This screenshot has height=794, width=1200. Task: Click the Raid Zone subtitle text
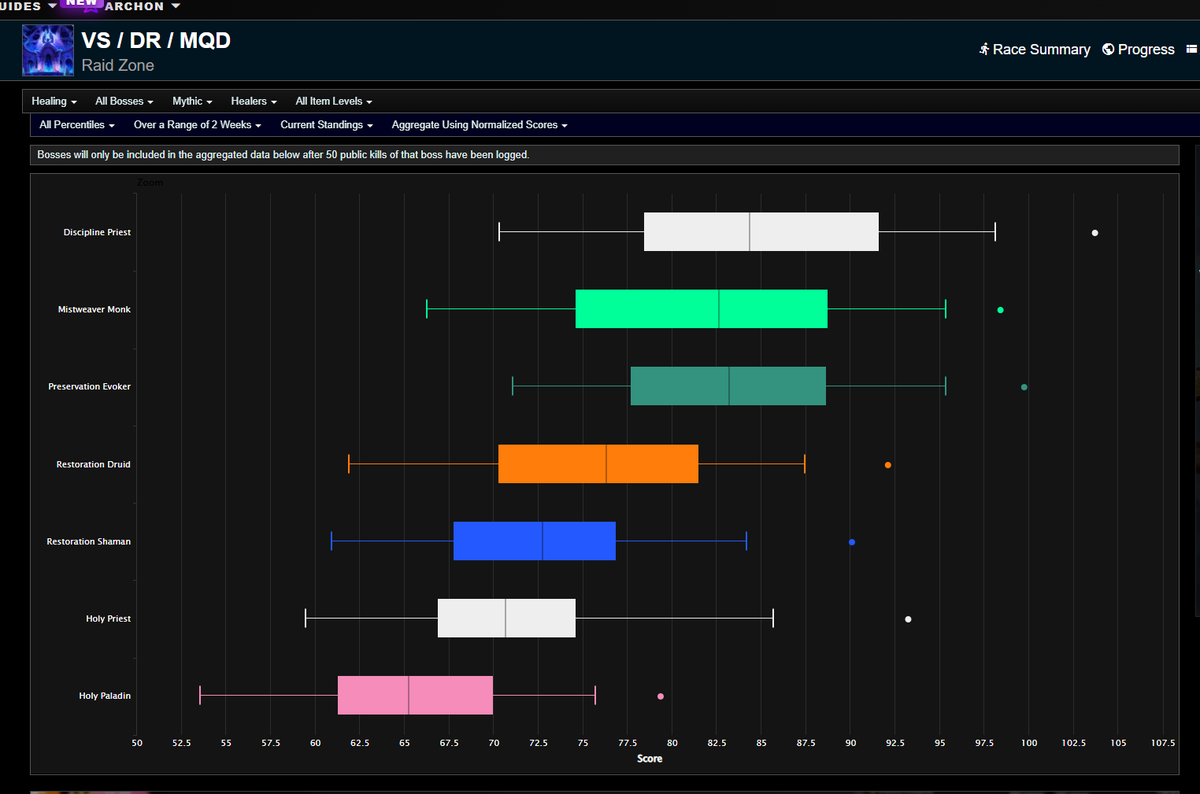click(117, 66)
